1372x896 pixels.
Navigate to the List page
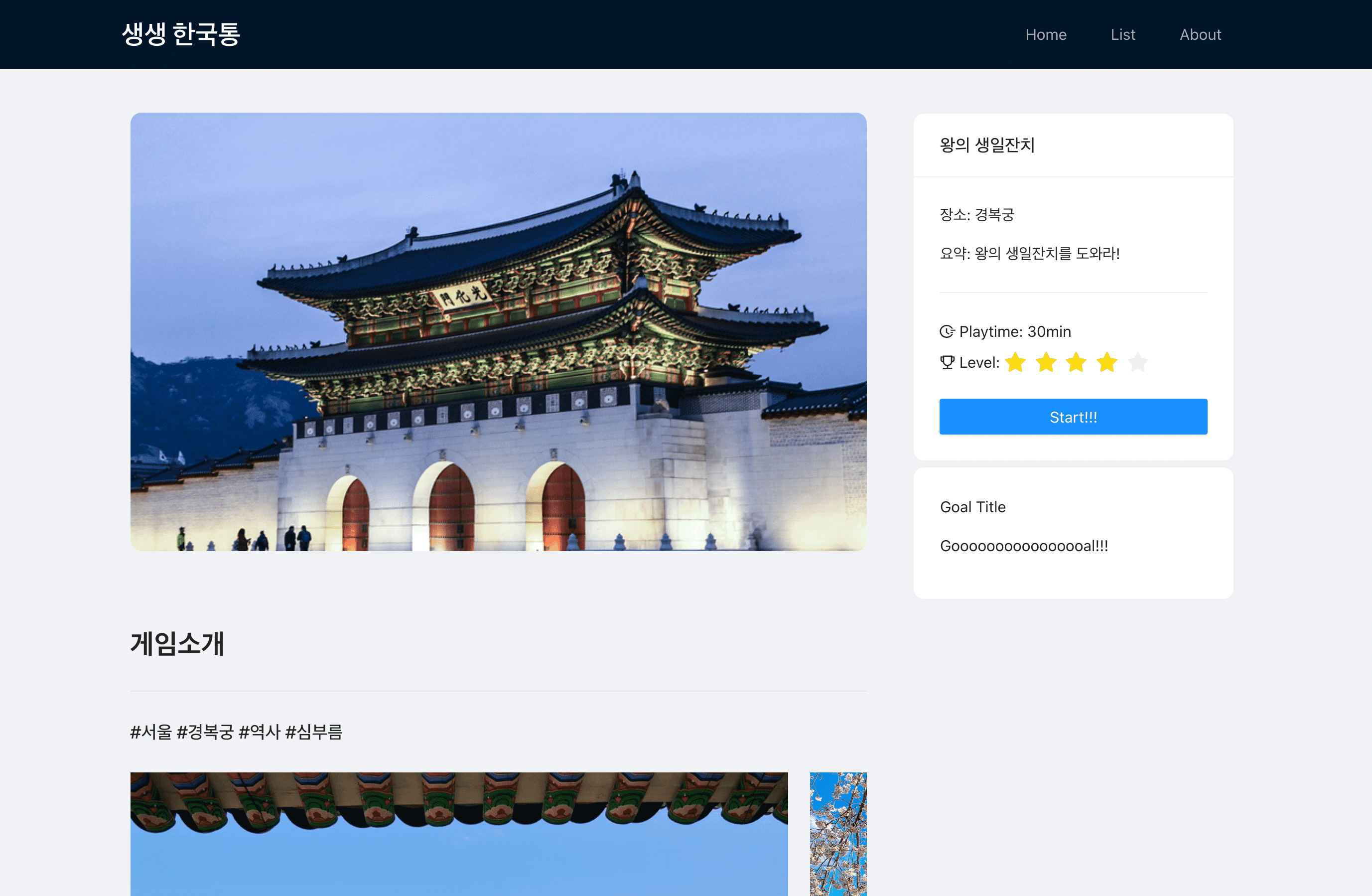tap(1122, 34)
